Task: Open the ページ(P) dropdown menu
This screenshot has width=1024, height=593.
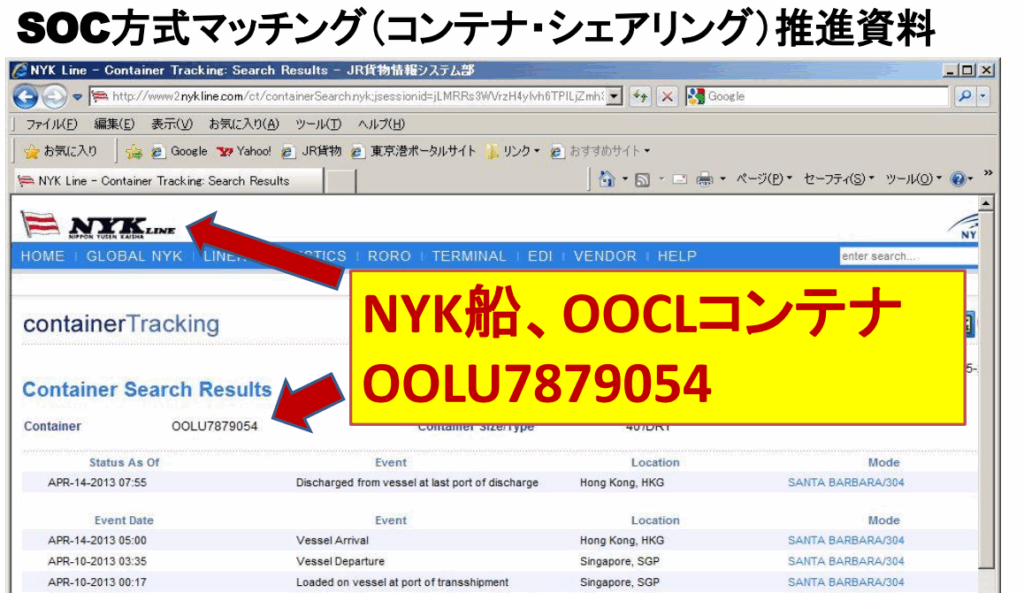Action: point(763,179)
